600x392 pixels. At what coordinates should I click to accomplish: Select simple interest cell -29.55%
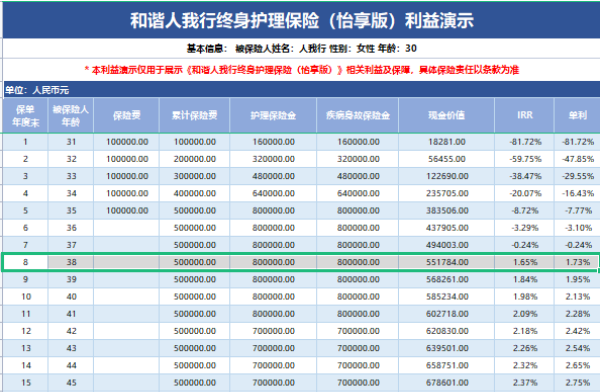[x=577, y=176]
